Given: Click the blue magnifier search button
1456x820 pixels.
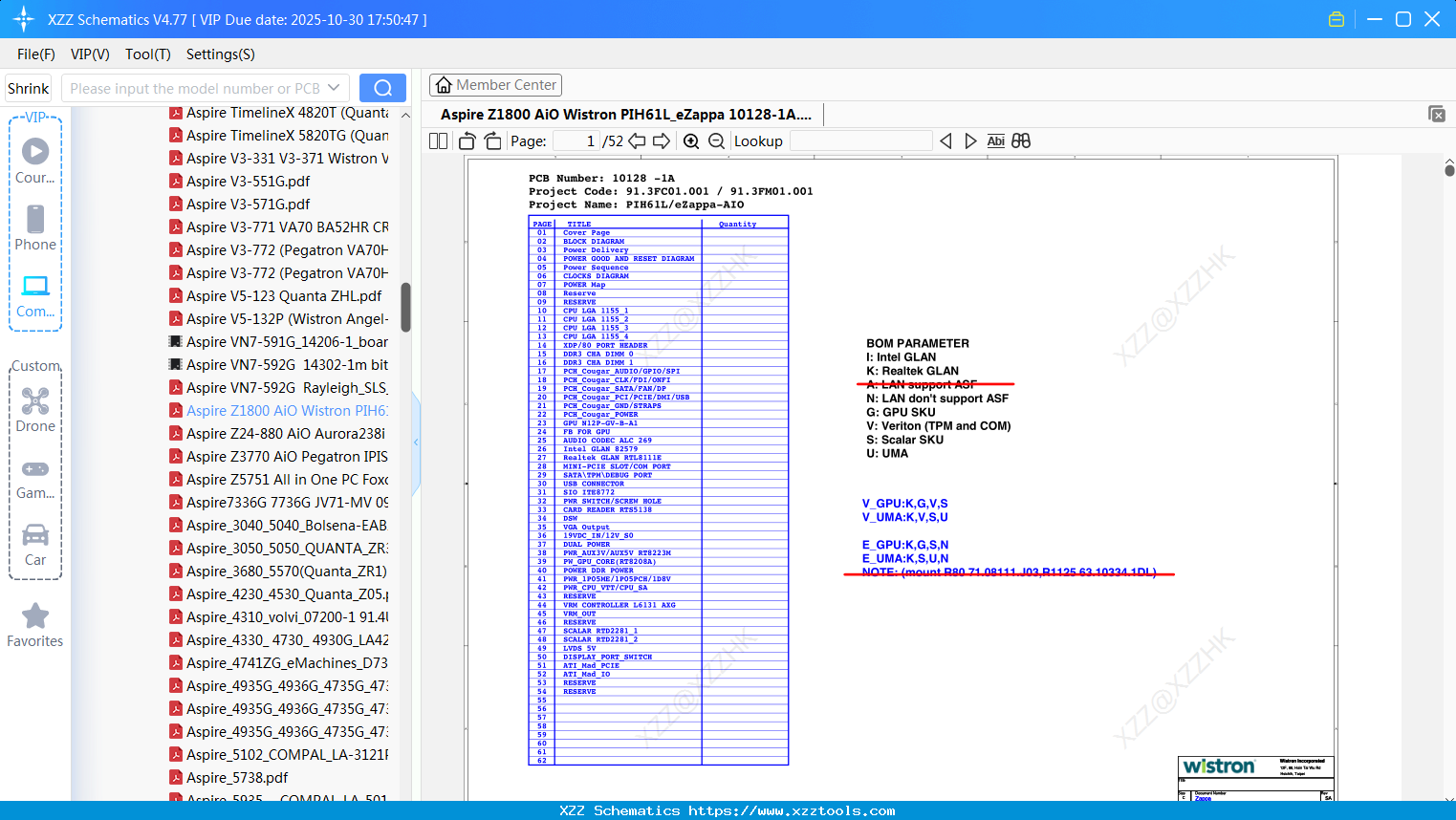Looking at the screenshot, I should 382,88.
